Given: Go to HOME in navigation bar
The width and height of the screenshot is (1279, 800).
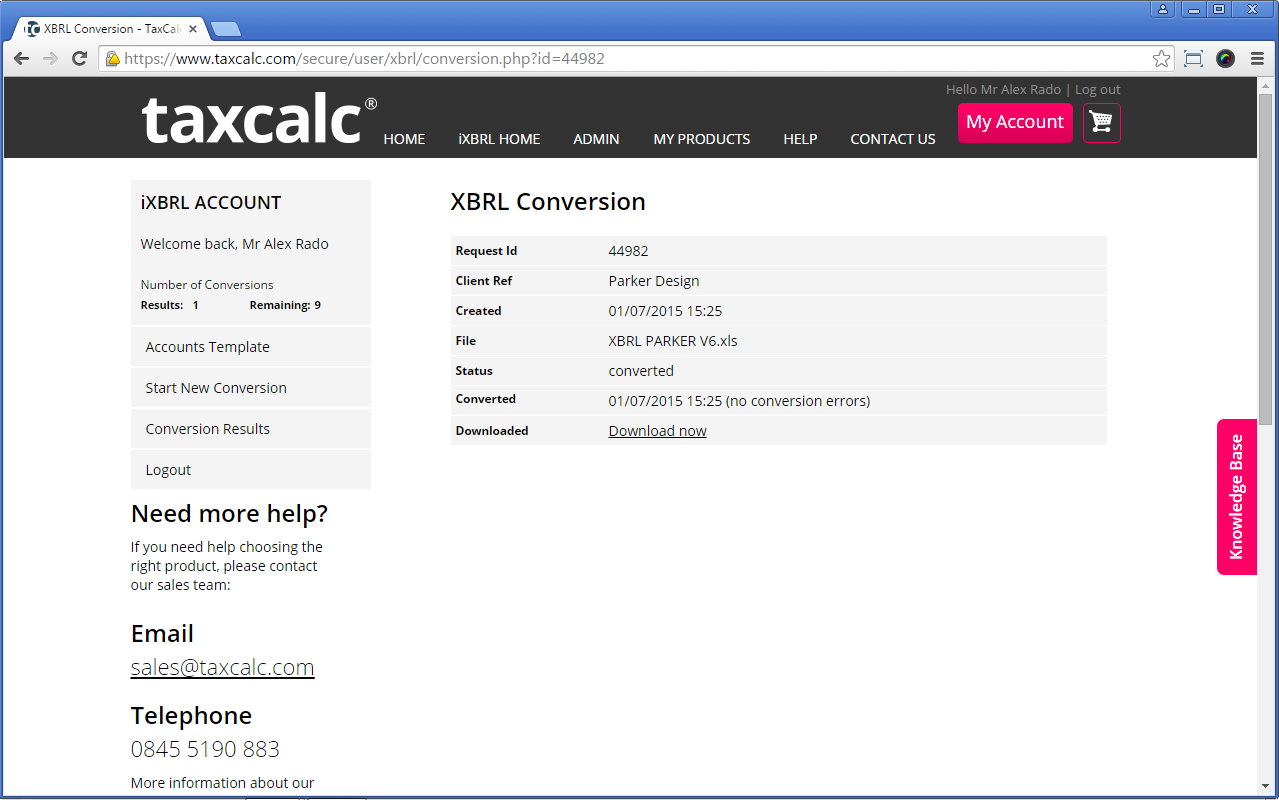Looking at the screenshot, I should [x=404, y=139].
